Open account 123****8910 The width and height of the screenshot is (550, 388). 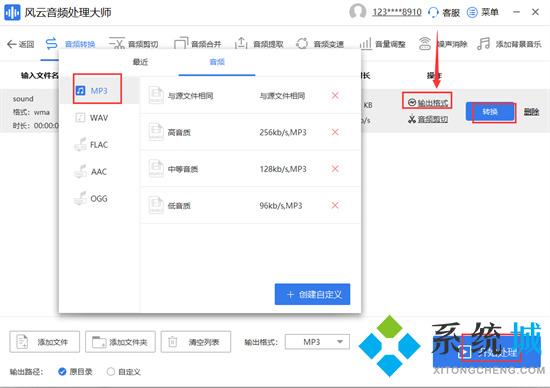point(397,12)
